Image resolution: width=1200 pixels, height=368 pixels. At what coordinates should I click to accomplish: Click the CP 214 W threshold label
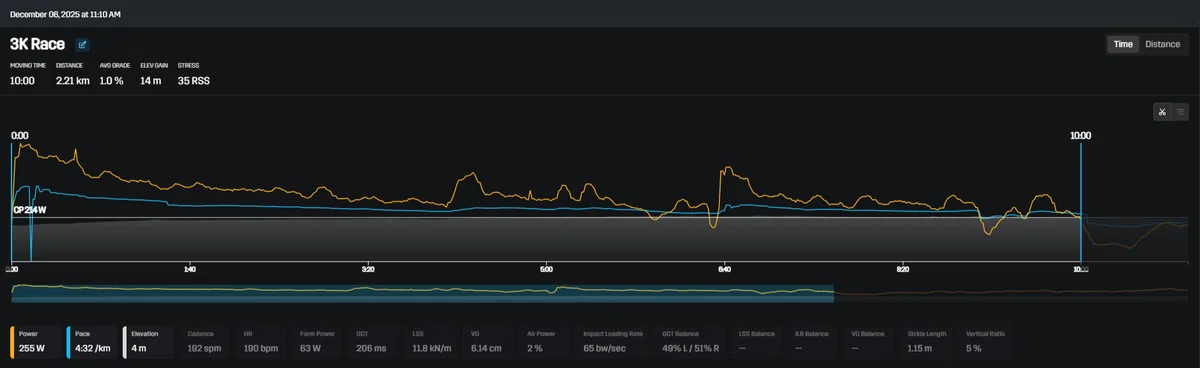[x=29, y=210]
